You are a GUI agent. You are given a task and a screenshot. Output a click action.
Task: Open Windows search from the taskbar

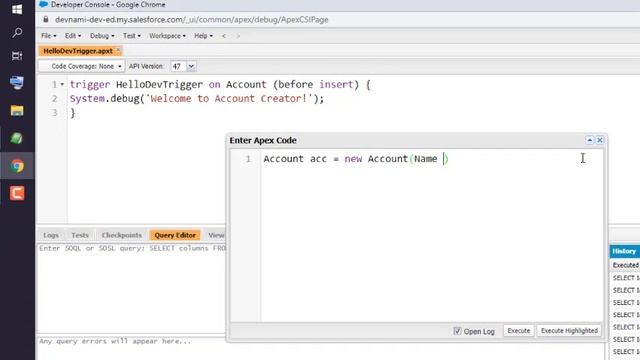tap(17, 33)
